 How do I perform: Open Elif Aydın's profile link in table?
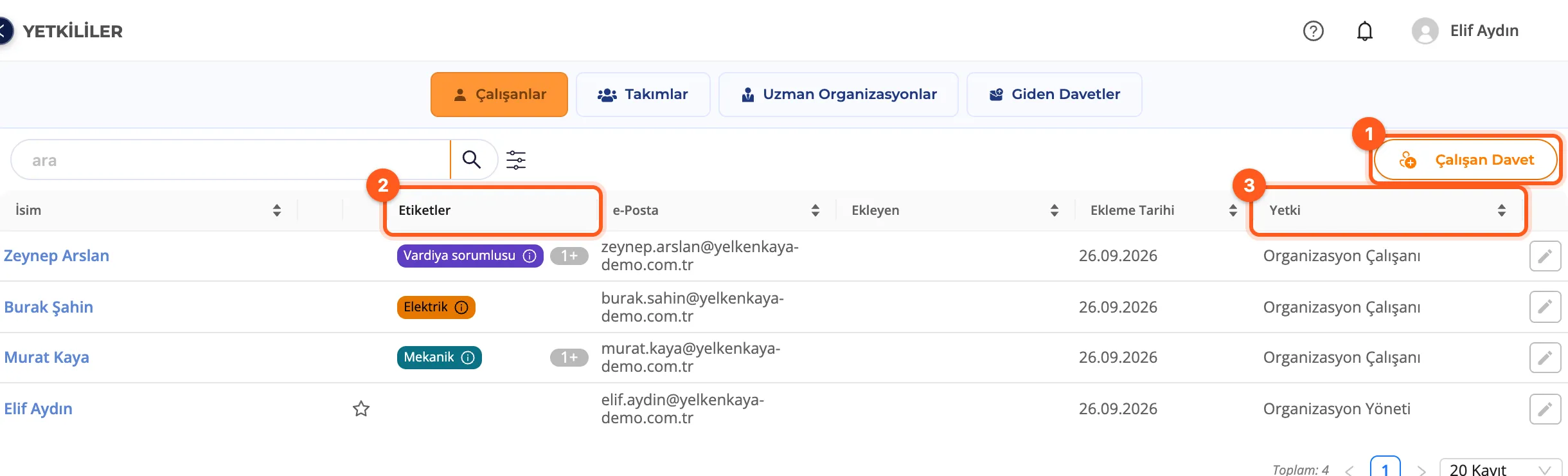39,409
